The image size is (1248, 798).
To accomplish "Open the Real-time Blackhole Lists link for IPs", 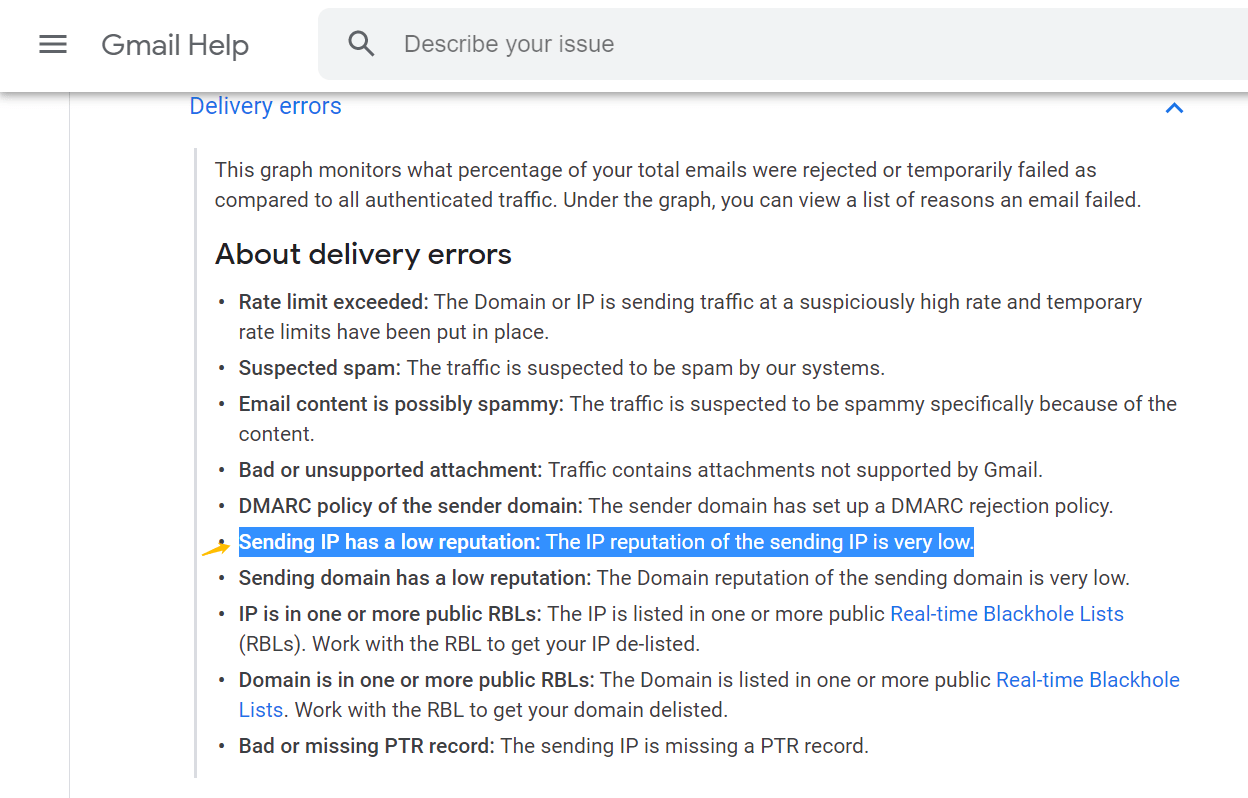I will tap(1006, 613).
